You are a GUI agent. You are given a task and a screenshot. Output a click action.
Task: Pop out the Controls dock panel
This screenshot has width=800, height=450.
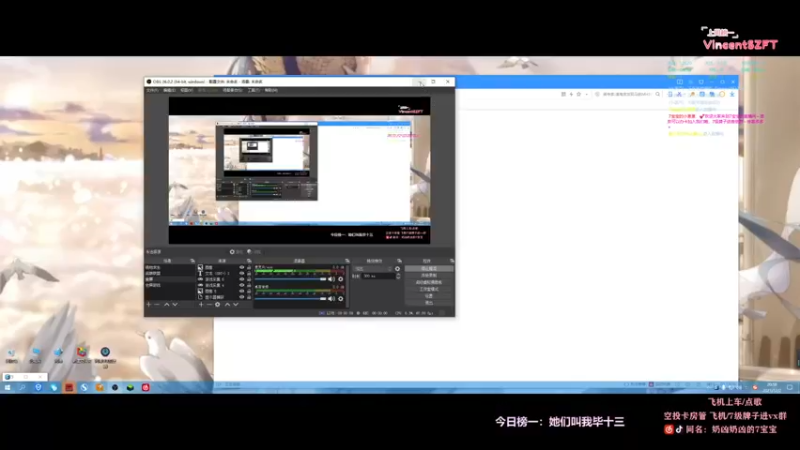pos(452,261)
